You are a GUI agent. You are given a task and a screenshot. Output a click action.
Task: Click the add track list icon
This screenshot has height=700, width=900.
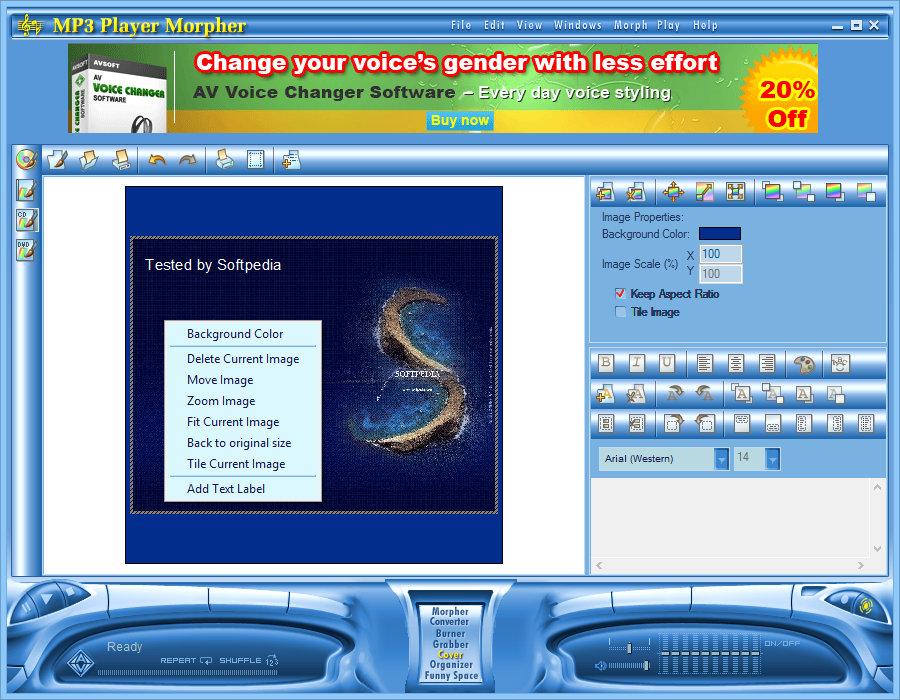point(291,160)
